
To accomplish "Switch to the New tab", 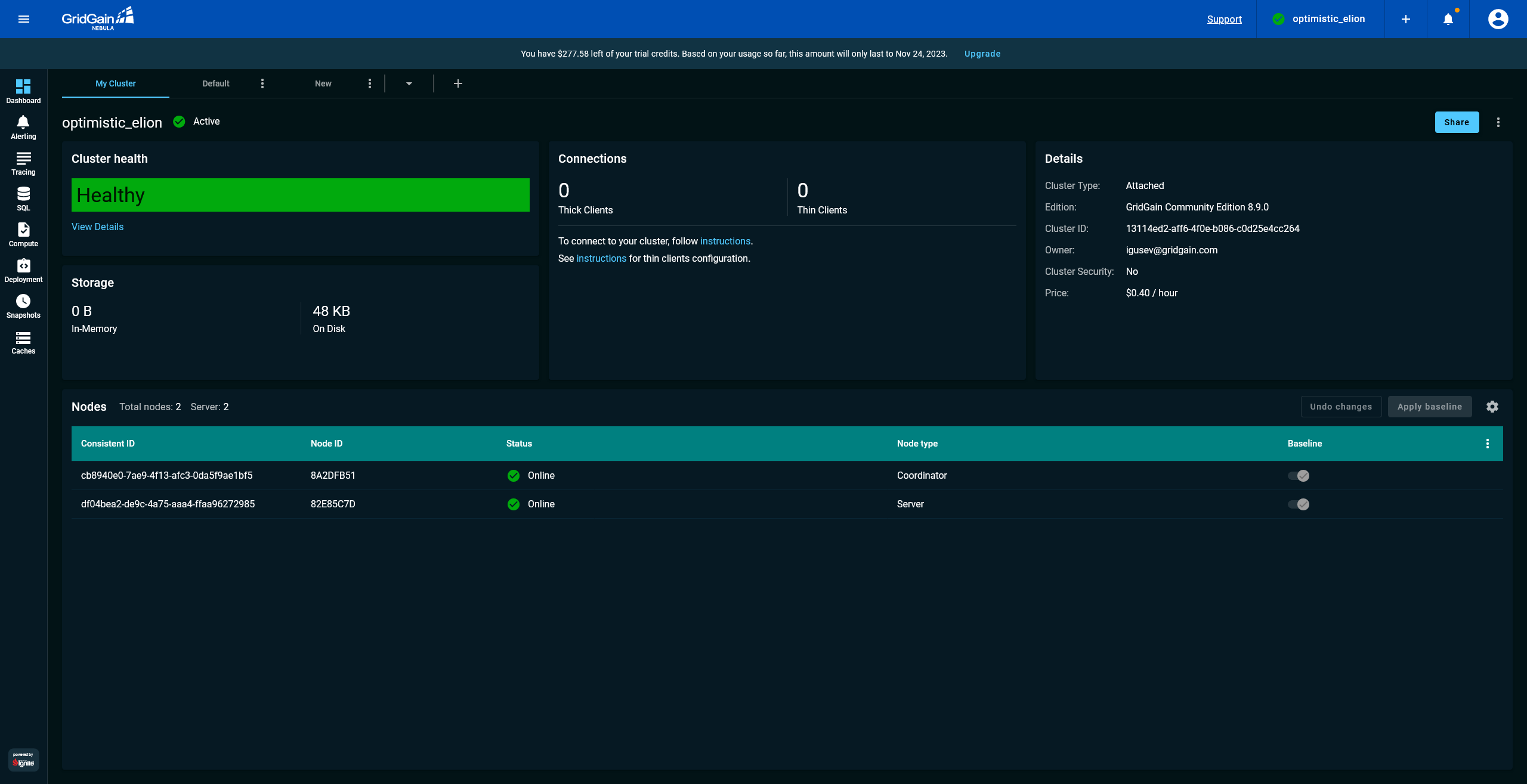I will tap(323, 83).
